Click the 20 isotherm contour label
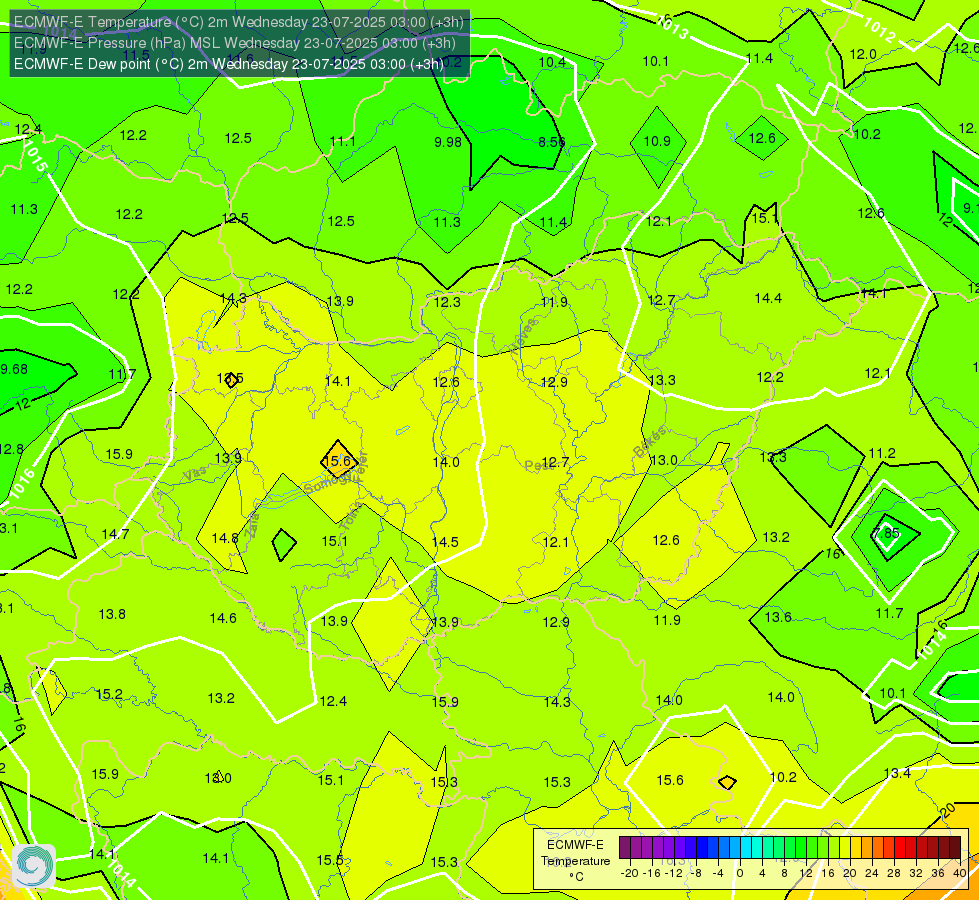Viewport: 979px width, 900px height. (x=948, y=811)
